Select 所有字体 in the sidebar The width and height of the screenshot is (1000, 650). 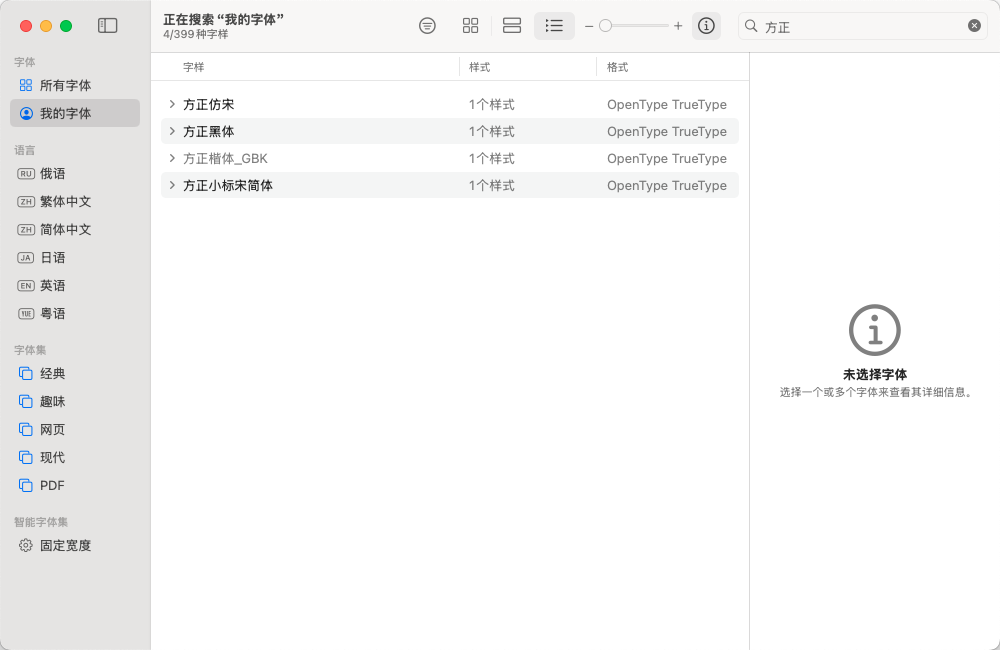65,85
